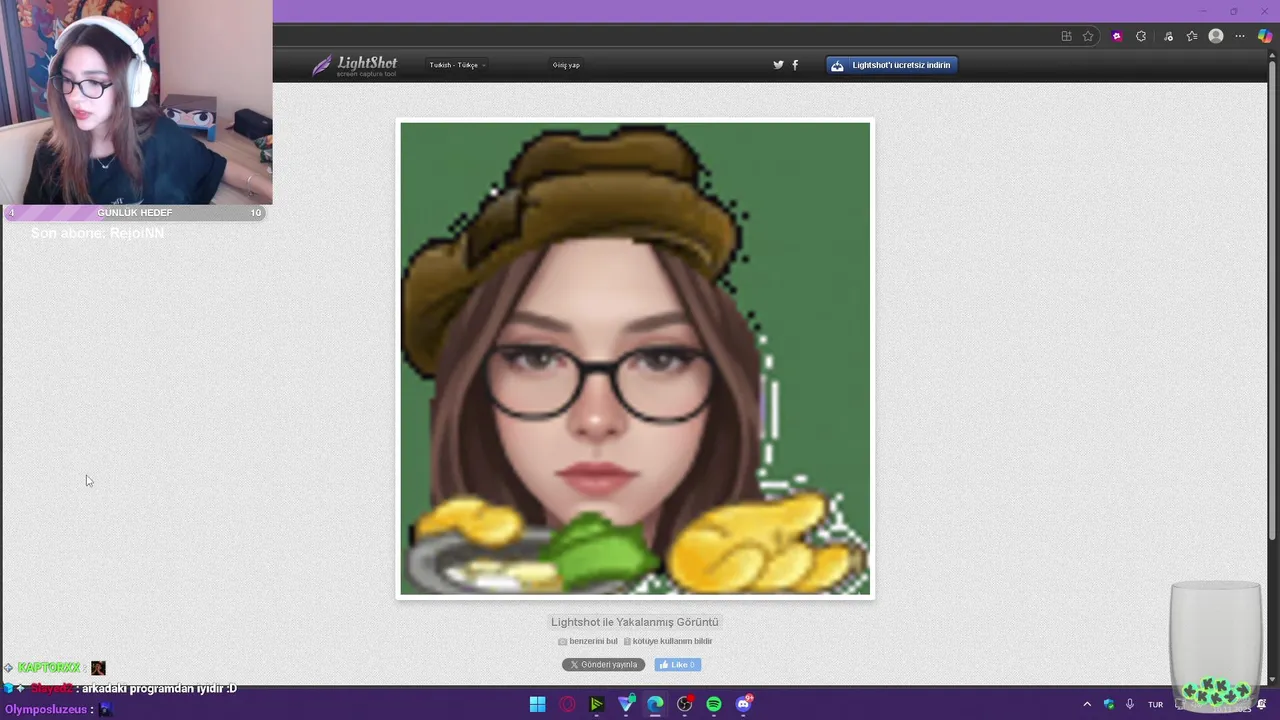1280x720 pixels.
Task: Open LightShot's Facebook page icon
Action: (x=795, y=65)
